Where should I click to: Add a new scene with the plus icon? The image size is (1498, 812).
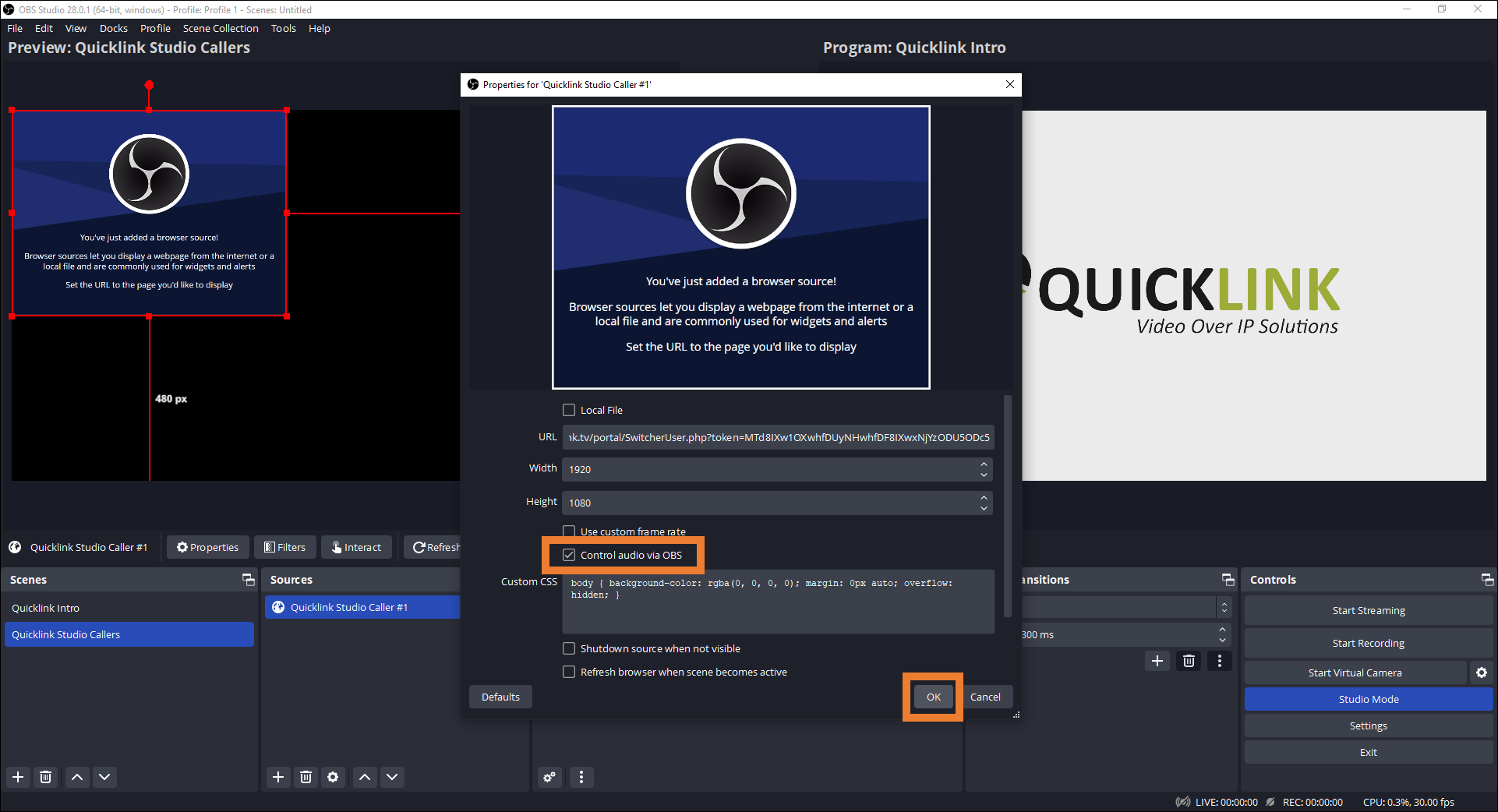click(x=18, y=777)
